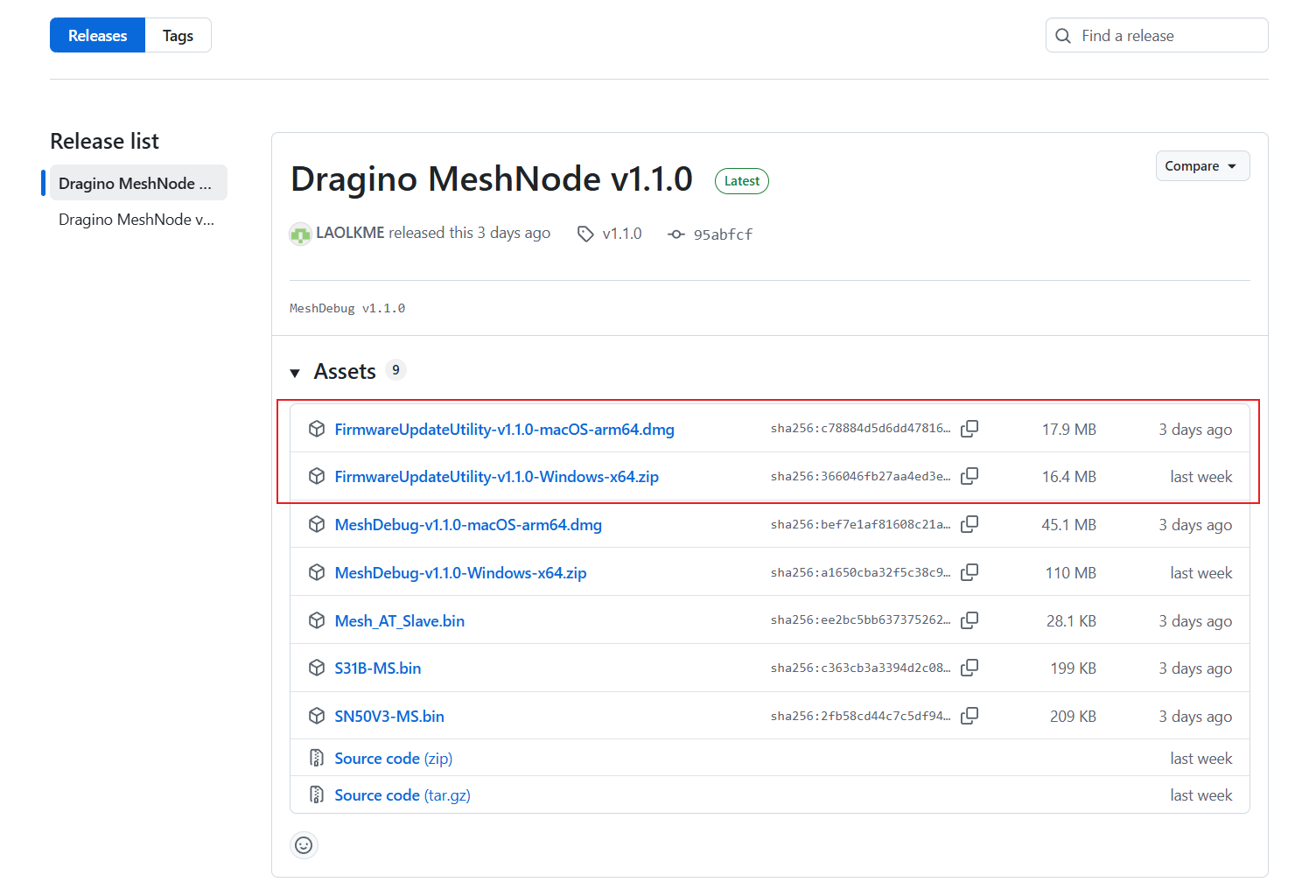Click sha256:c78884d5d6dd47816 hash text
Screen dimensions: 1316x896
pyautogui.click(x=860, y=428)
